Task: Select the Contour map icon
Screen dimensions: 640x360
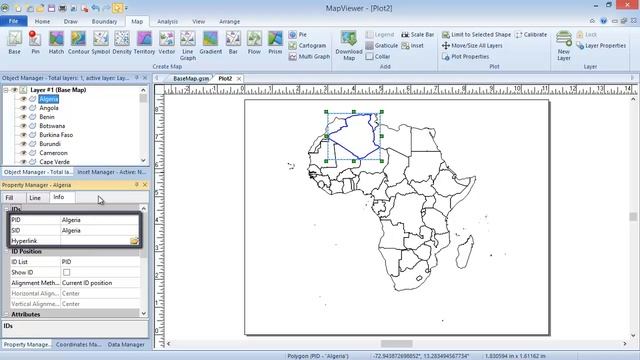Action: (78, 42)
